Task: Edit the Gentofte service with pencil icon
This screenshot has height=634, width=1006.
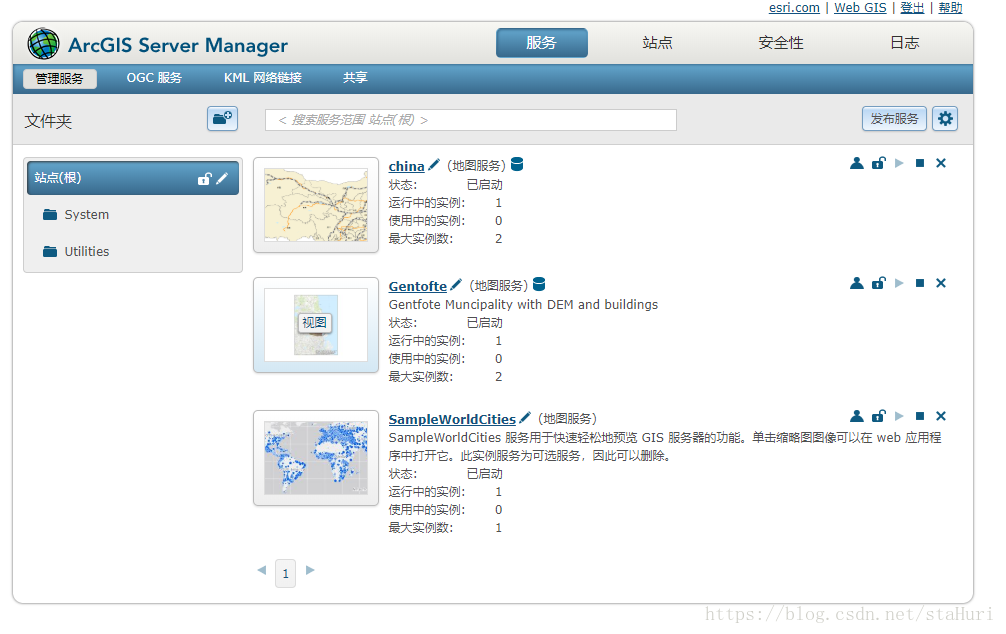Action: click(x=456, y=285)
